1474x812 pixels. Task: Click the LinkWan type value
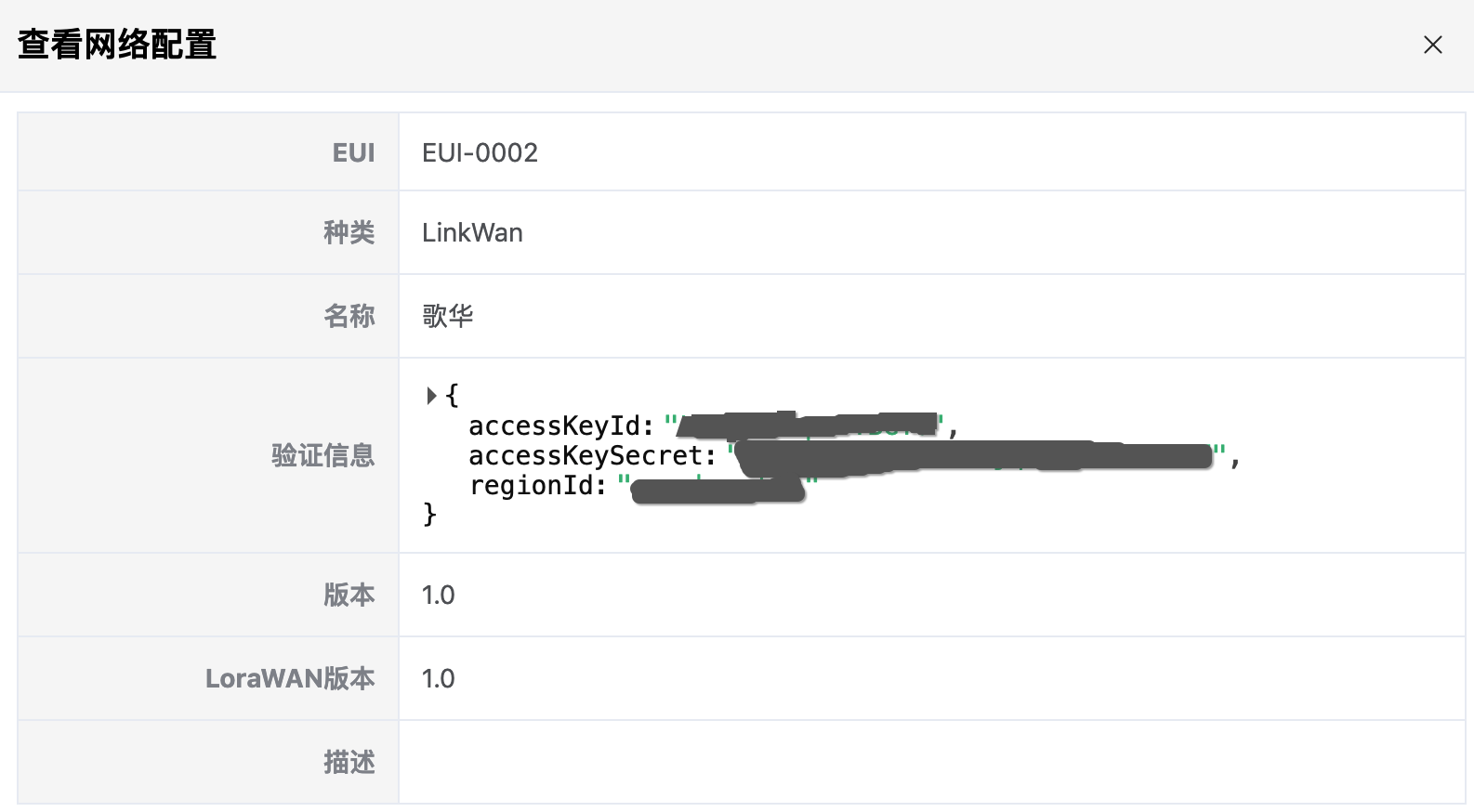point(472,232)
